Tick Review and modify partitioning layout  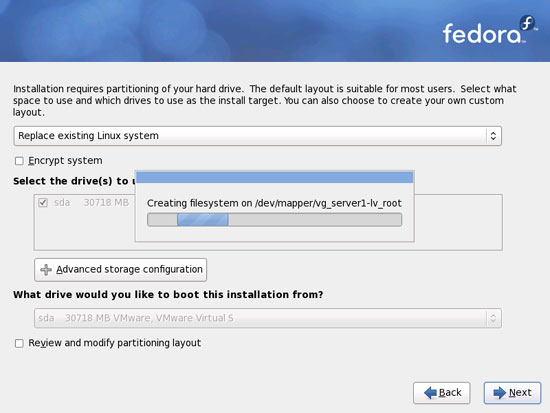pos(19,343)
